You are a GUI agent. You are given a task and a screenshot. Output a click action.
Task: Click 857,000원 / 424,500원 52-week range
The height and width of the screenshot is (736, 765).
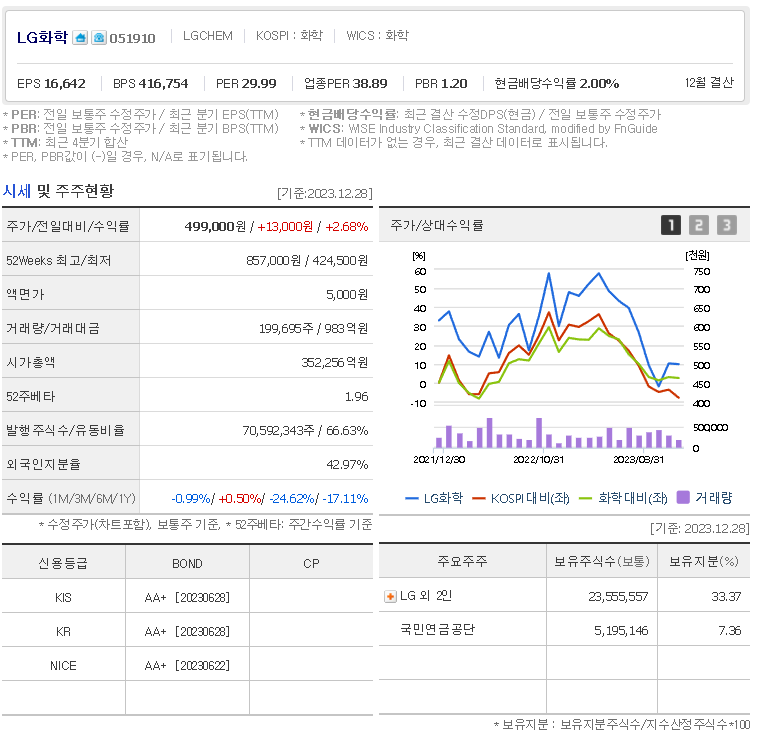coord(307,261)
